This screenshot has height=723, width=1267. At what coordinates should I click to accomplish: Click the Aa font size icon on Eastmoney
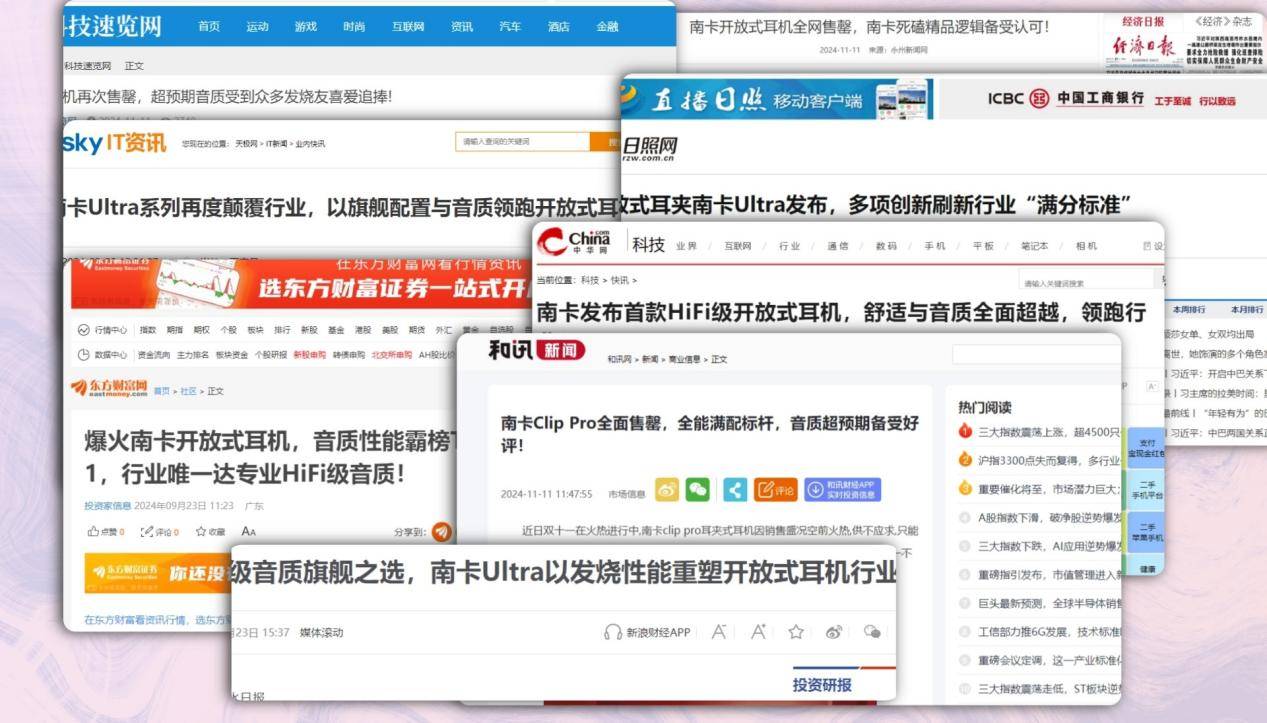coord(249,532)
